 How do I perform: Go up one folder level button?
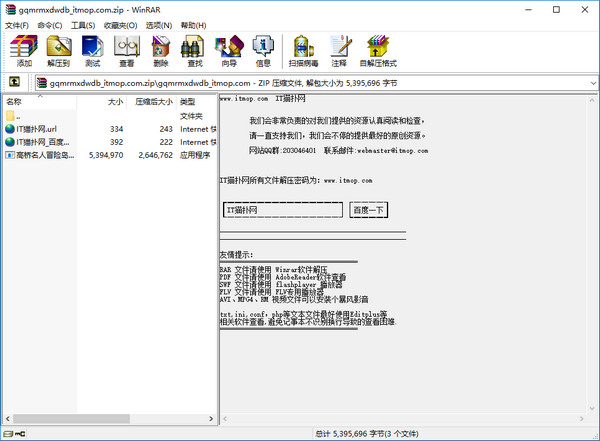point(14,82)
